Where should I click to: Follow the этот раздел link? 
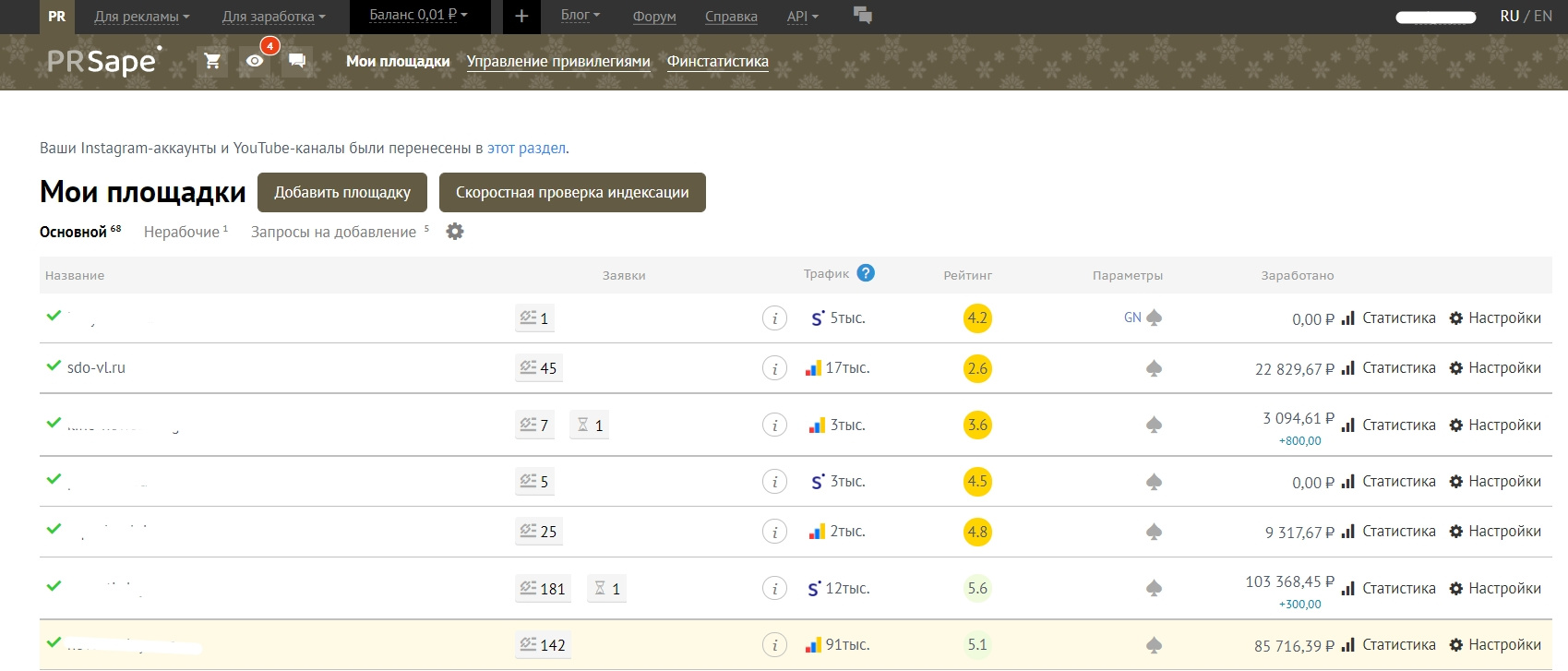coord(526,148)
